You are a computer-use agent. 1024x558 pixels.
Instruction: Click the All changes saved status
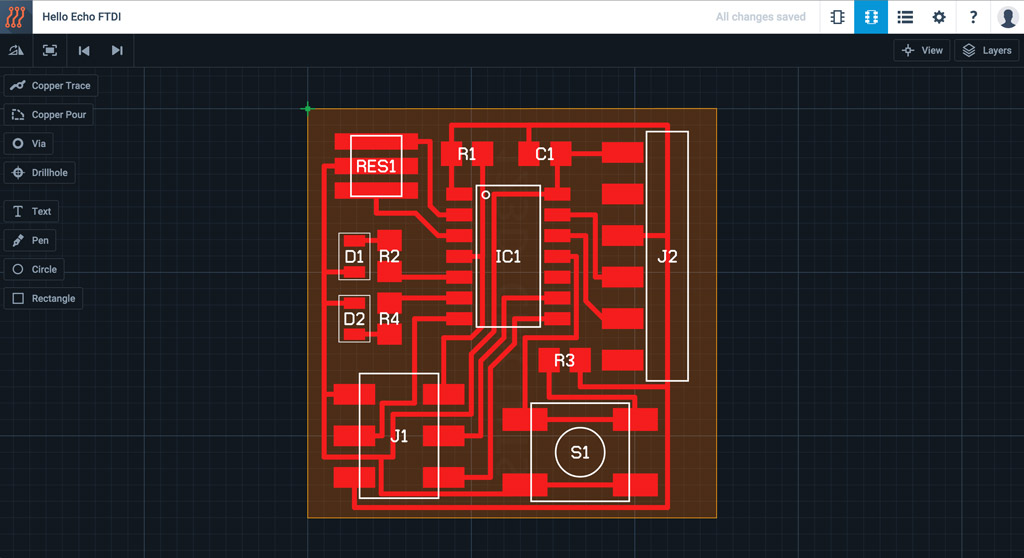760,17
